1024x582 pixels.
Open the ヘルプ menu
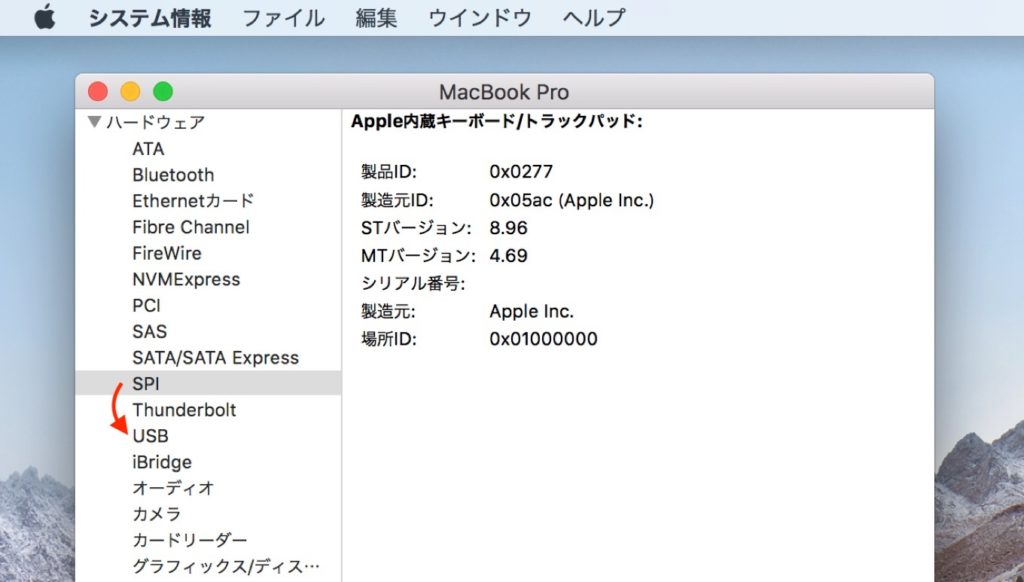(592, 16)
